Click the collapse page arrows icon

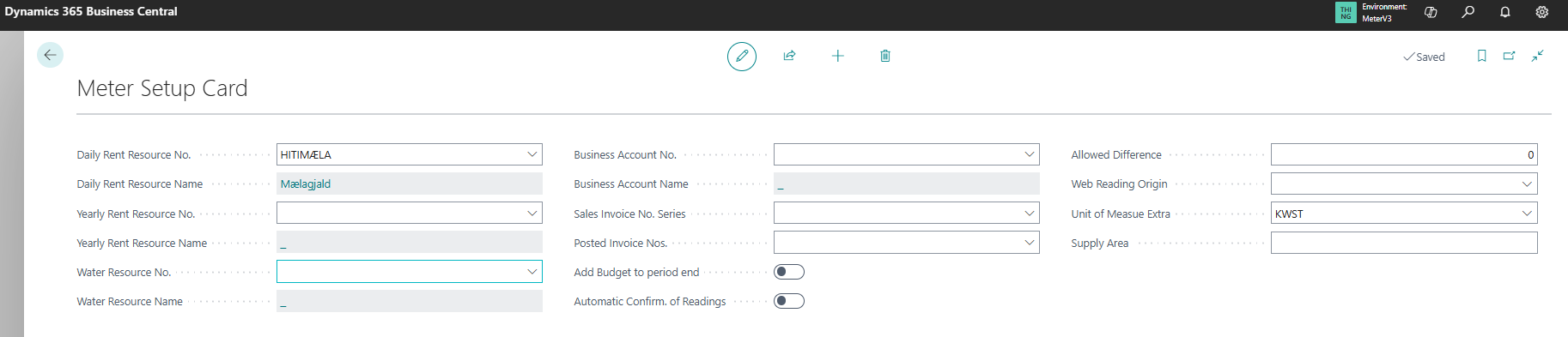click(1537, 56)
